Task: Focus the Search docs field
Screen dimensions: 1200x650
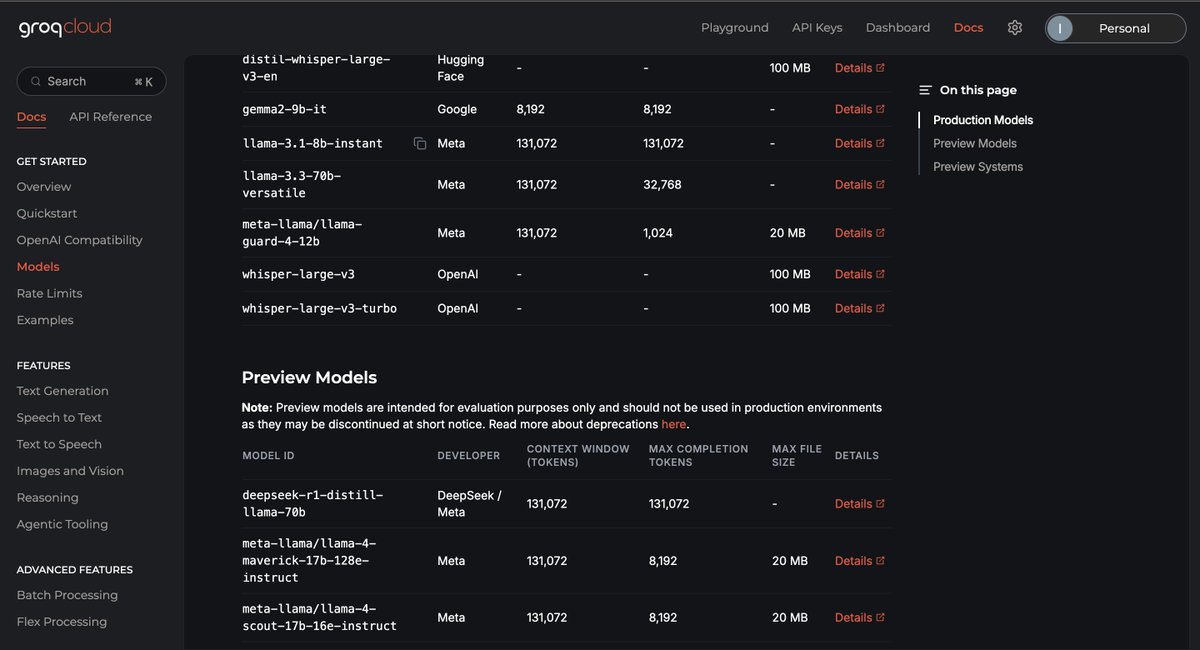Action: [x=92, y=82]
